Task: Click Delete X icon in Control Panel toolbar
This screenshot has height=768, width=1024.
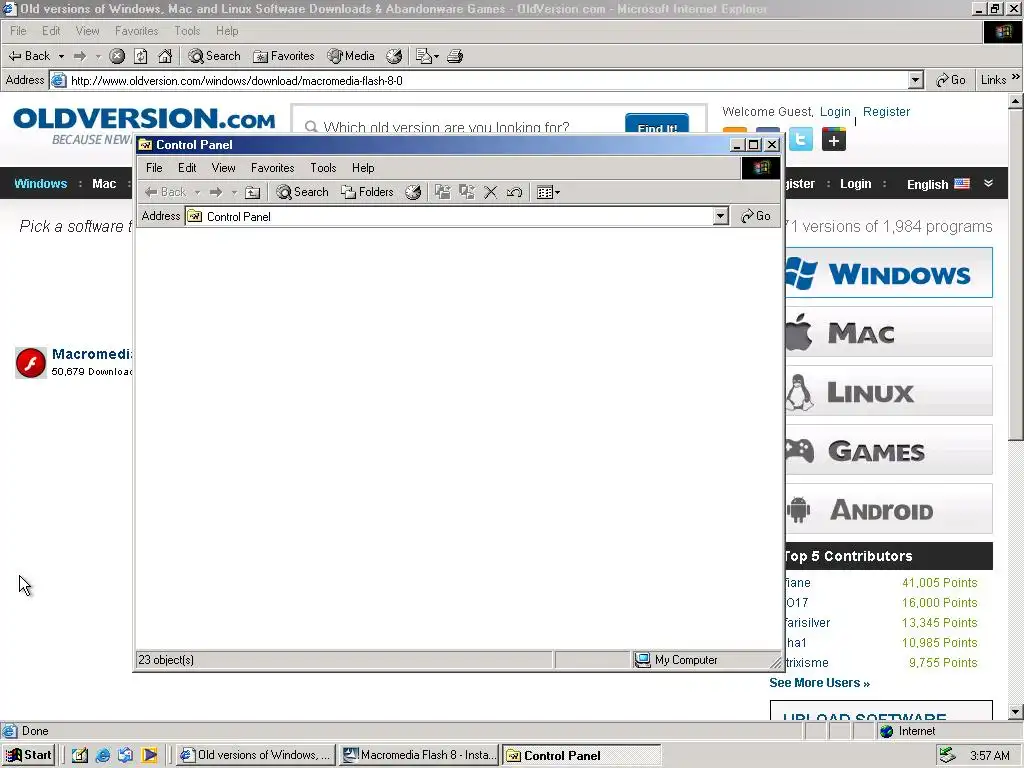Action: coord(490,192)
